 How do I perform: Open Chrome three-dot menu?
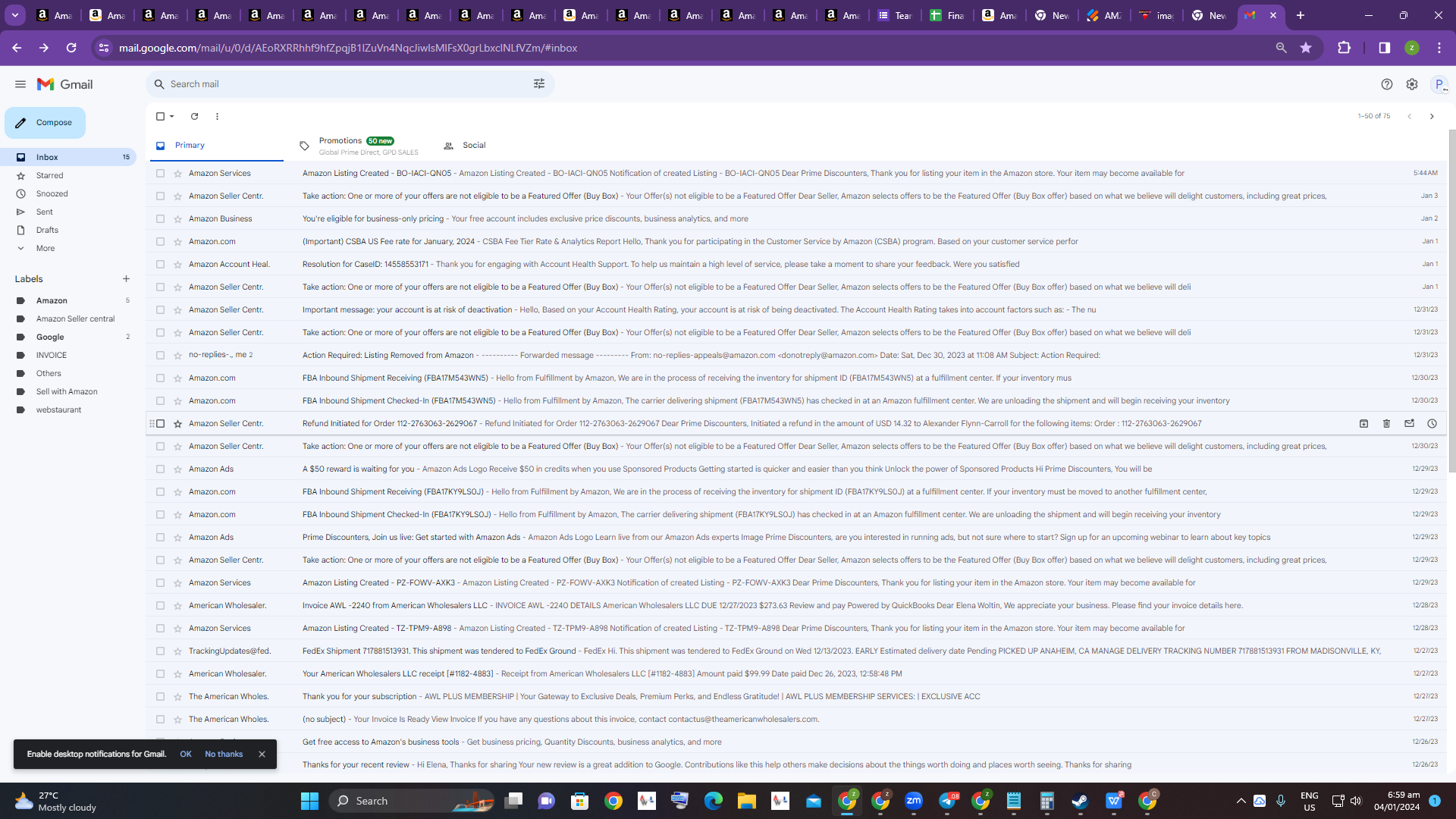point(1439,48)
